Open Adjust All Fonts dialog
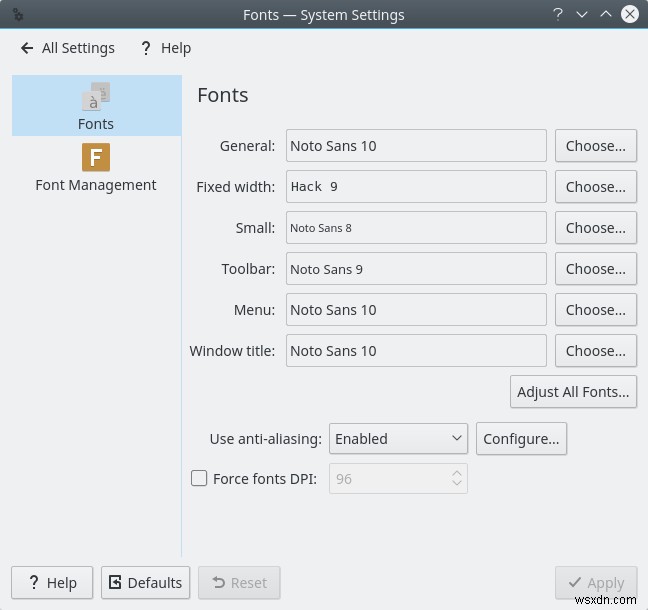The width and height of the screenshot is (648, 610). (x=573, y=392)
